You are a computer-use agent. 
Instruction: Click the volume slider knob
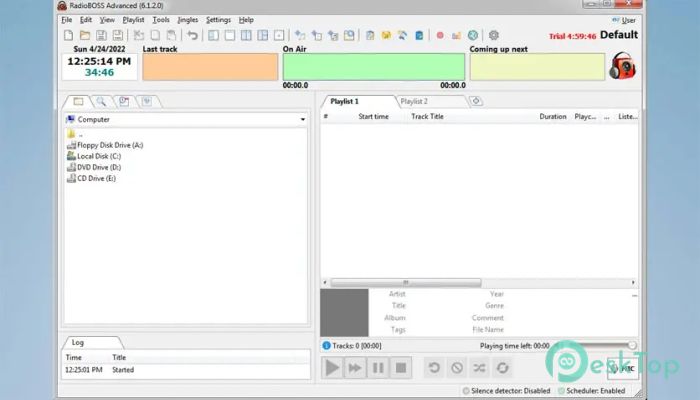632,346
